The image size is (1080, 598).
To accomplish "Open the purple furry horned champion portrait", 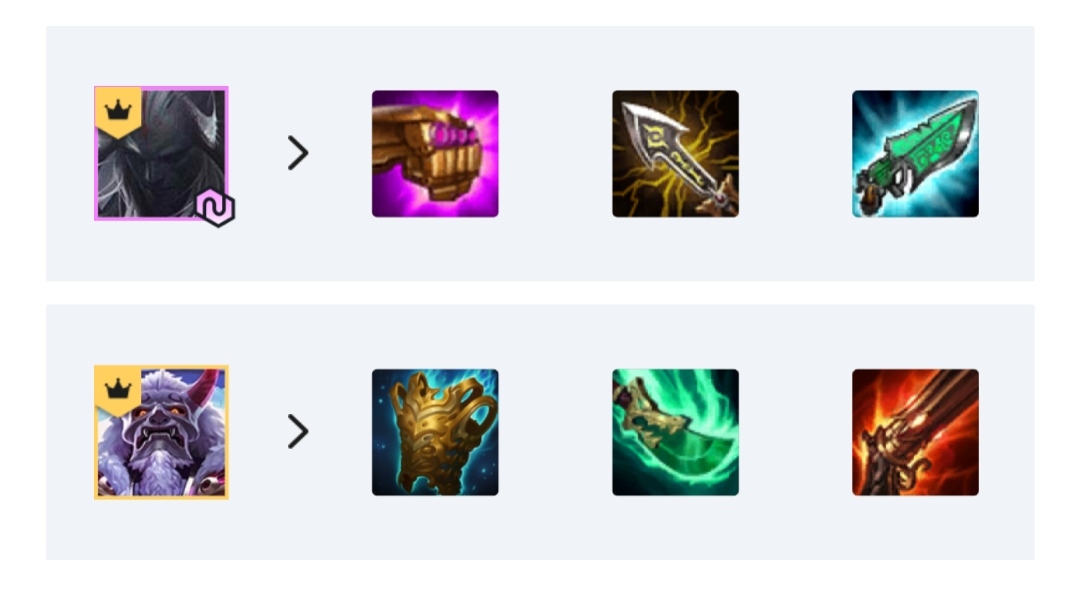I will [x=161, y=432].
